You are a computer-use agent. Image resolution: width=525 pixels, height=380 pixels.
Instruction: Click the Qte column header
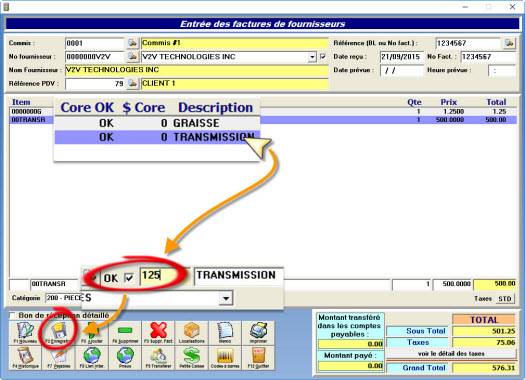coord(414,102)
